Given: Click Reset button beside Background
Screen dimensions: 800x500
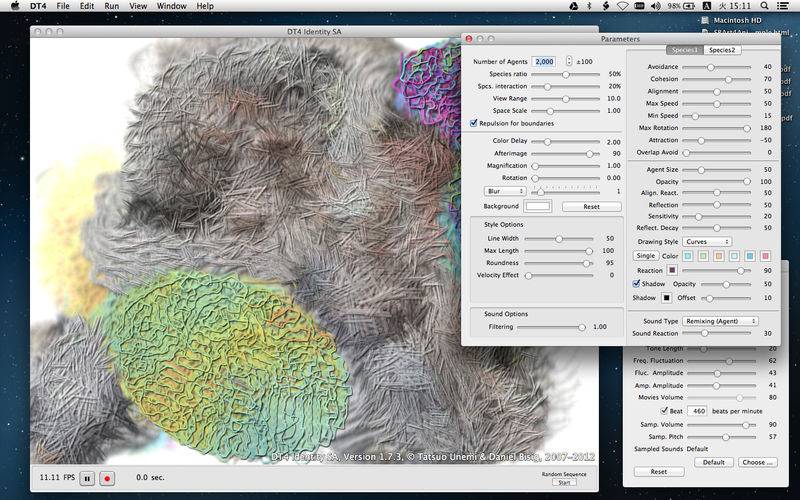Looking at the screenshot, I should click(591, 207).
